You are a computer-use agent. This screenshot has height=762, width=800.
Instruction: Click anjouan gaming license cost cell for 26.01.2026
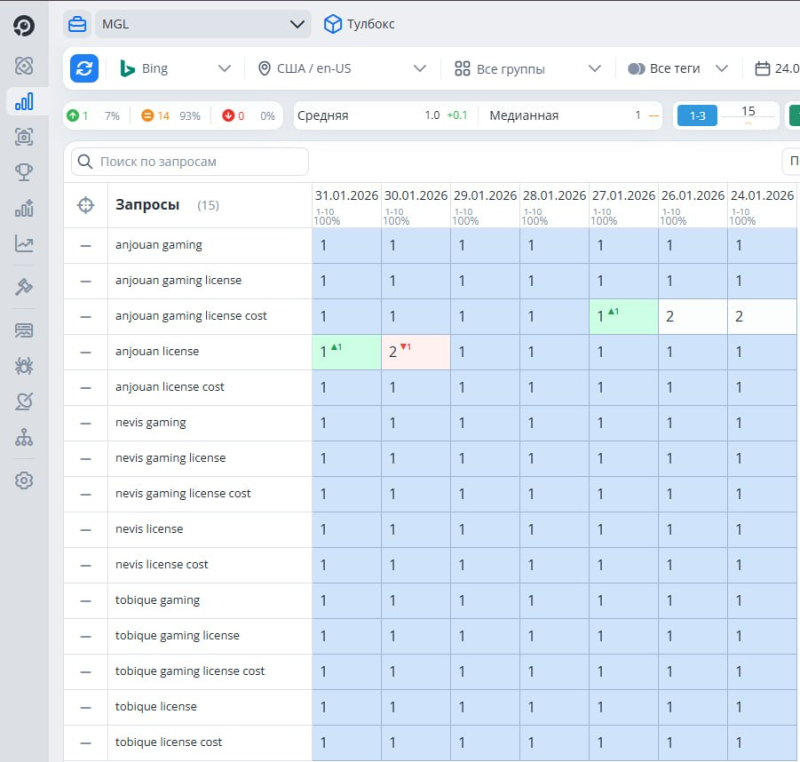pos(693,316)
